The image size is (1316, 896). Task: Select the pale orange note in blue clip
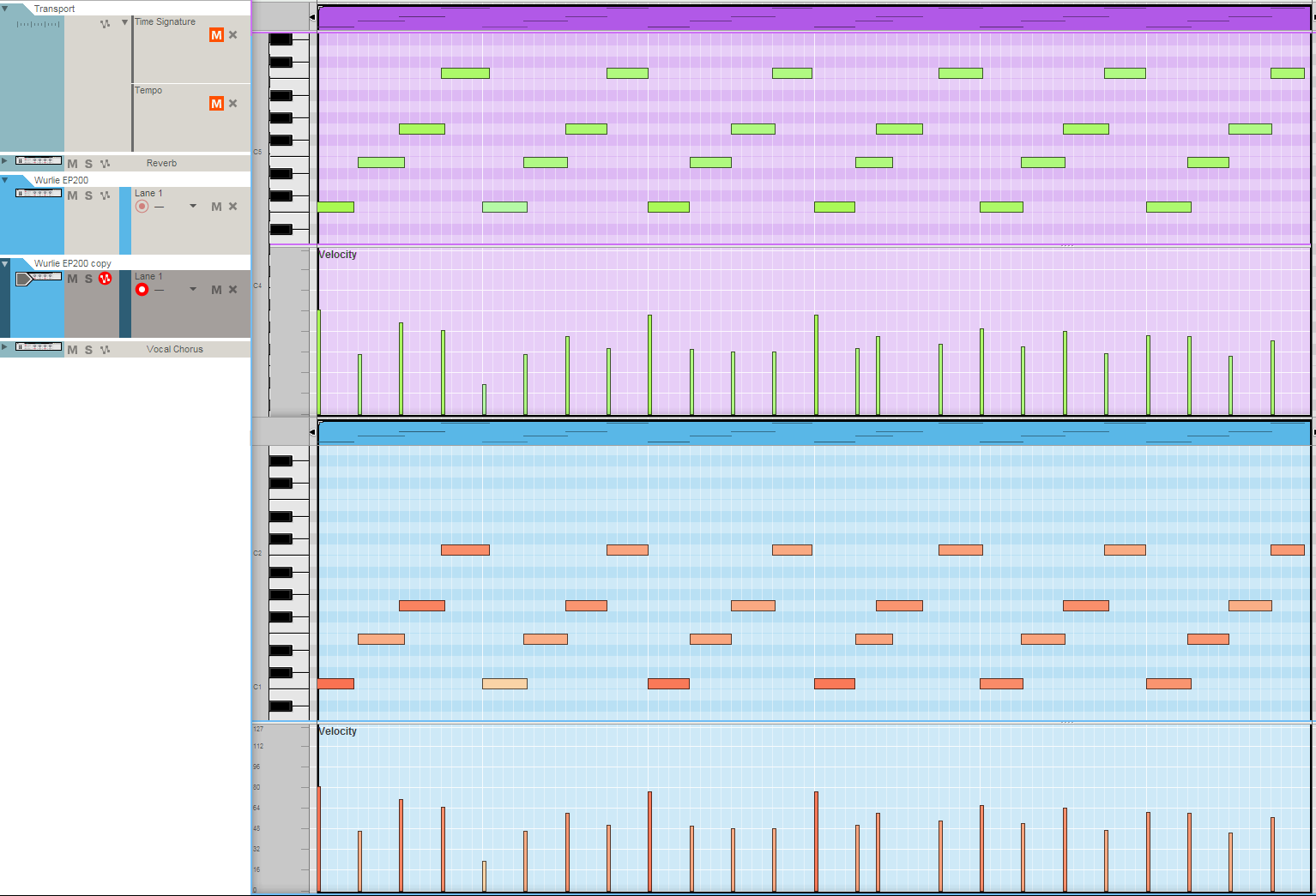click(504, 683)
